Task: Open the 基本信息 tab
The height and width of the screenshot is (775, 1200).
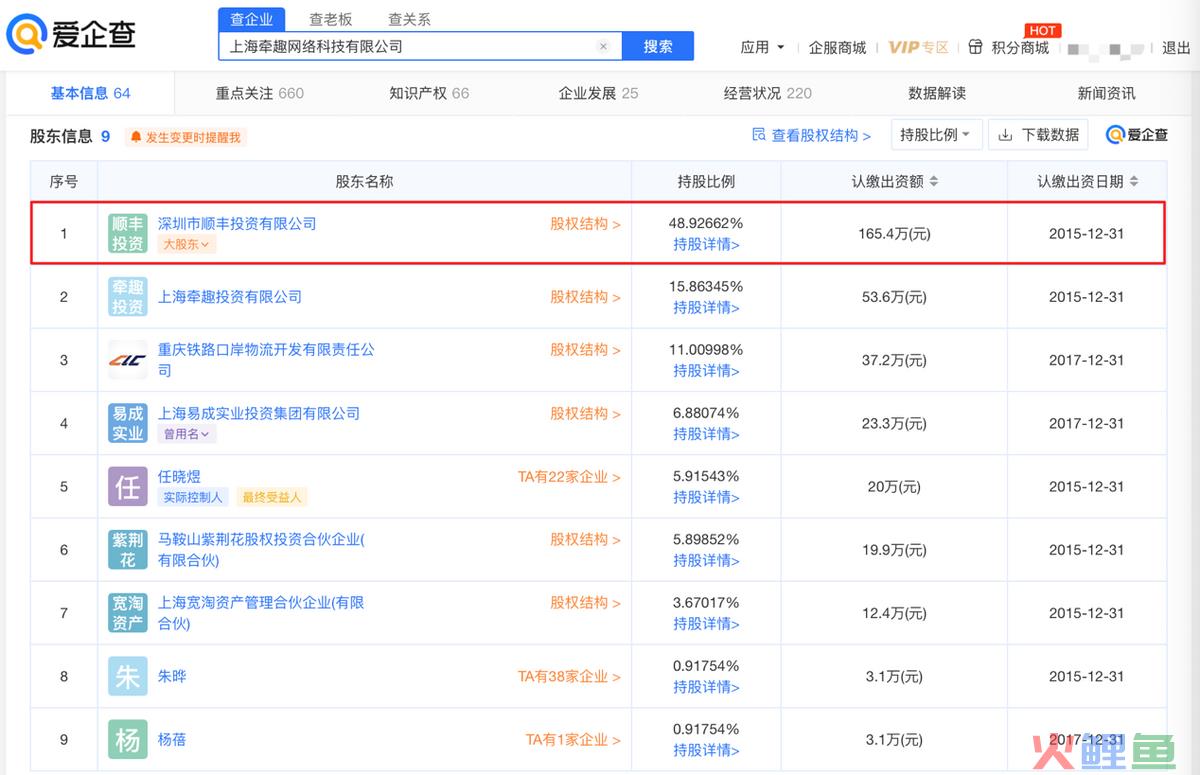Action: tap(91, 93)
